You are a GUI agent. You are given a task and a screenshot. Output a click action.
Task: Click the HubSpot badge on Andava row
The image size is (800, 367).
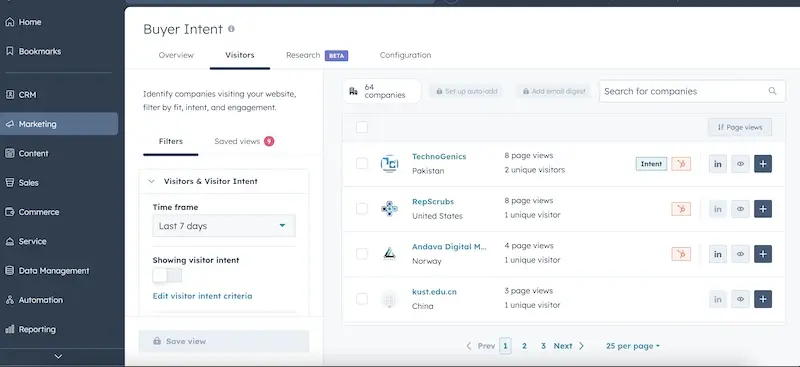pos(681,254)
